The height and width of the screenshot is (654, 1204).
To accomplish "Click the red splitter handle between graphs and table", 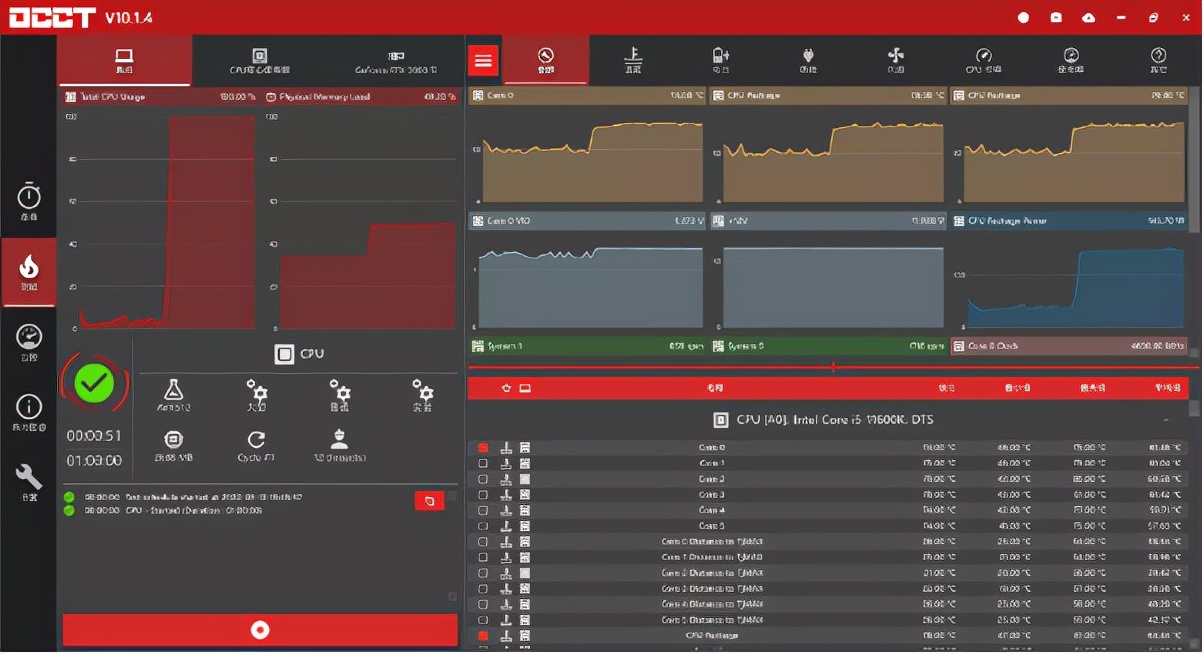I will [x=832, y=367].
